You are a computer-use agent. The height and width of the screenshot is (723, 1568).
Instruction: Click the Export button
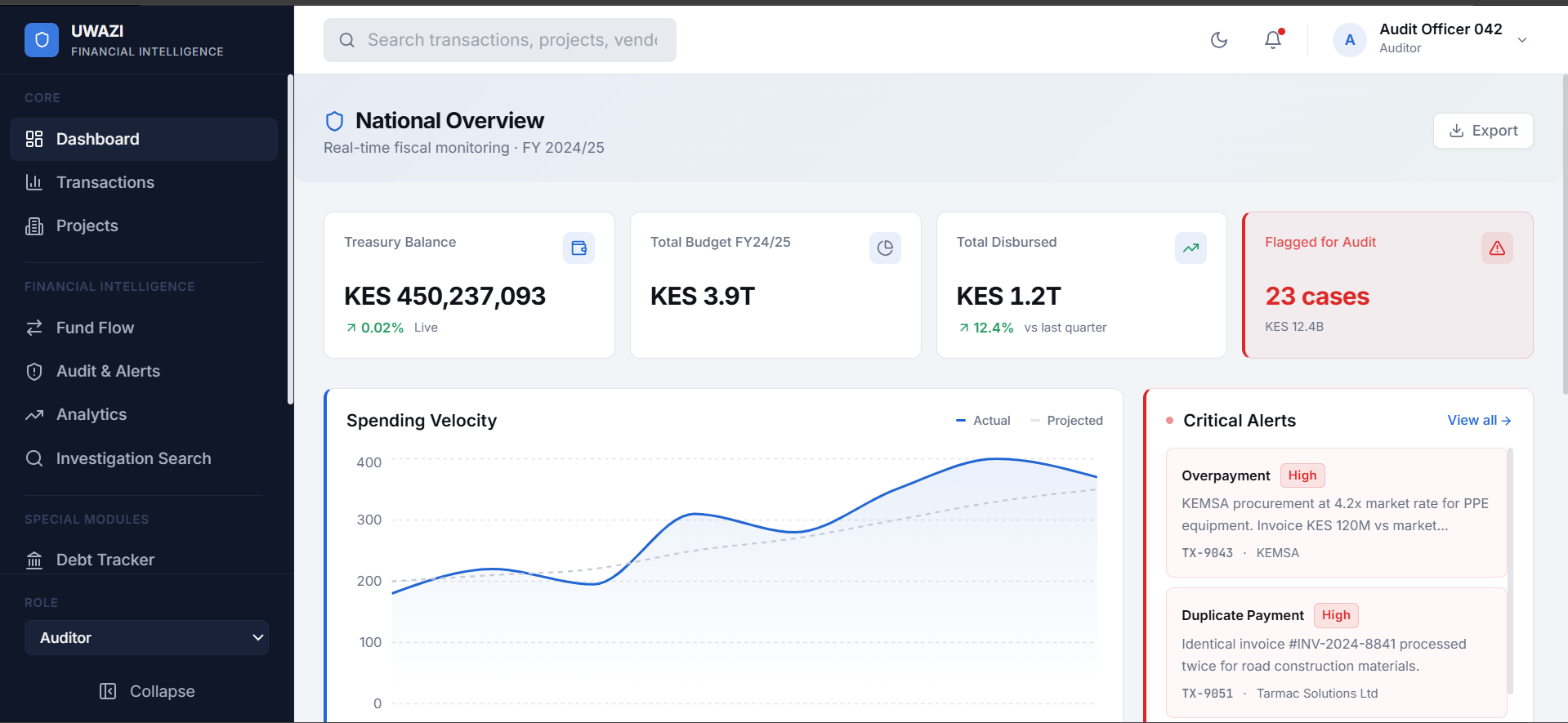1483,131
